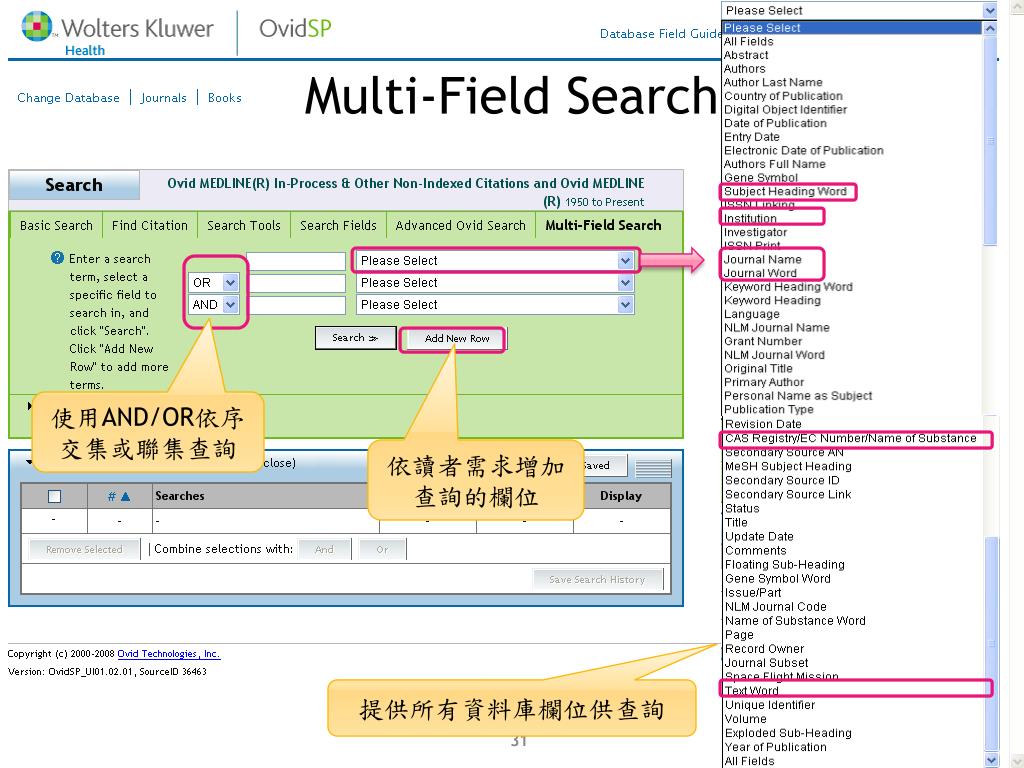Select Publication Type field option
This screenshot has height=768, width=1024.
(x=769, y=409)
